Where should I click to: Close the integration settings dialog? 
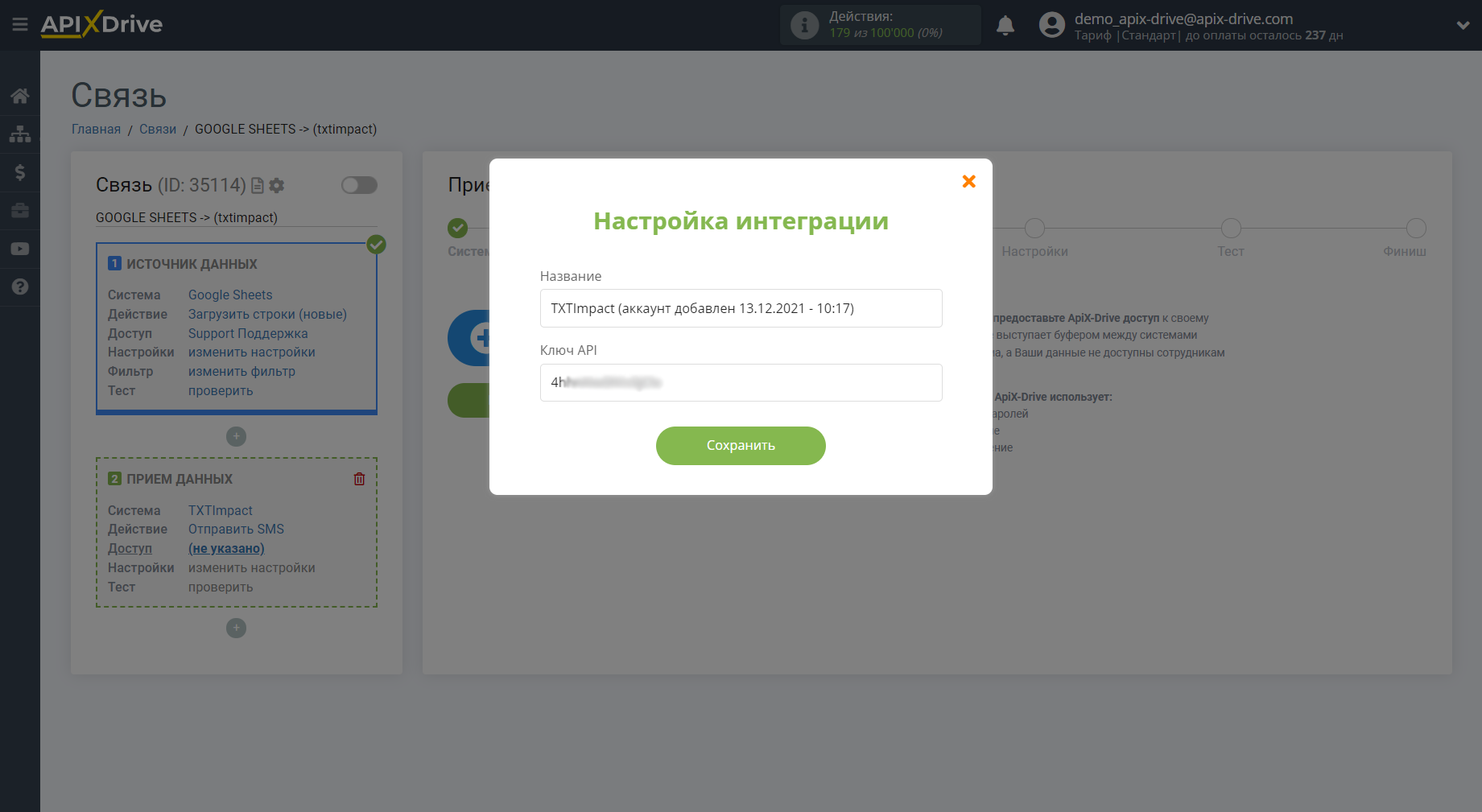[x=969, y=182]
